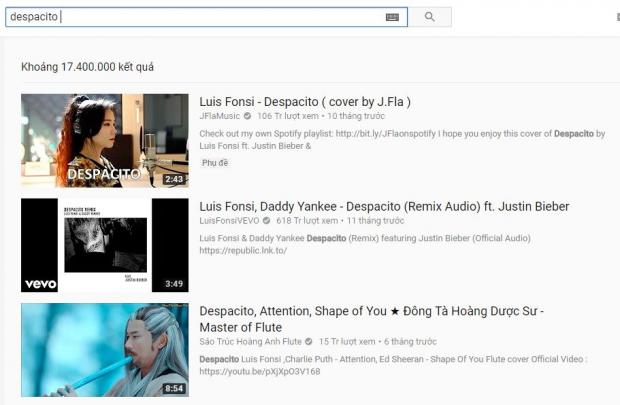Click the Phụ đề subtitles badge
Screen dimensions: 620x405
coord(215,162)
